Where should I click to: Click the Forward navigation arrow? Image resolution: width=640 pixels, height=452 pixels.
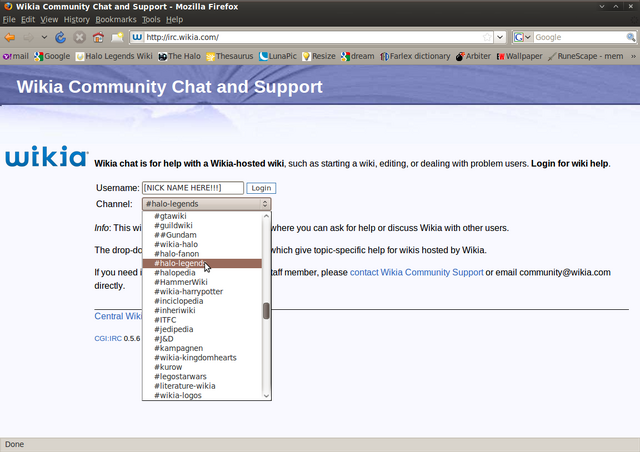pyautogui.click(x=28, y=38)
